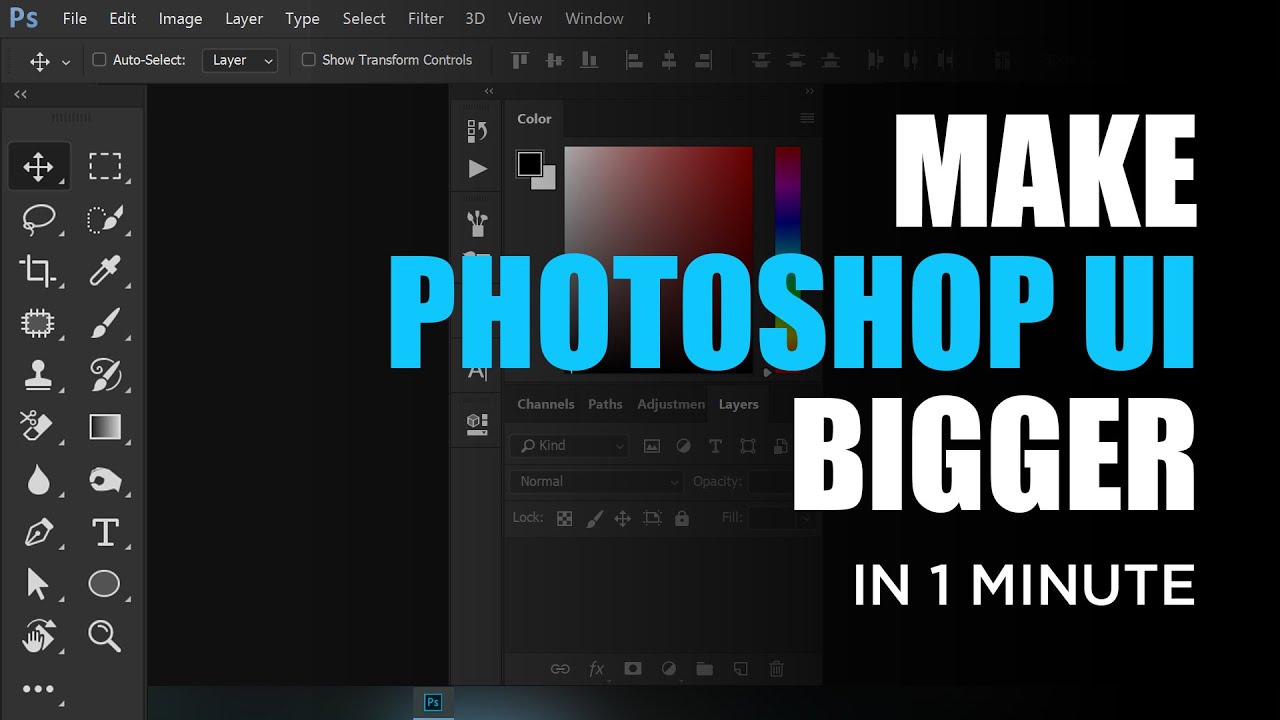This screenshot has width=1280, height=720.
Task: Toggle lock image pixels brush icon
Action: pyautogui.click(x=594, y=518)
